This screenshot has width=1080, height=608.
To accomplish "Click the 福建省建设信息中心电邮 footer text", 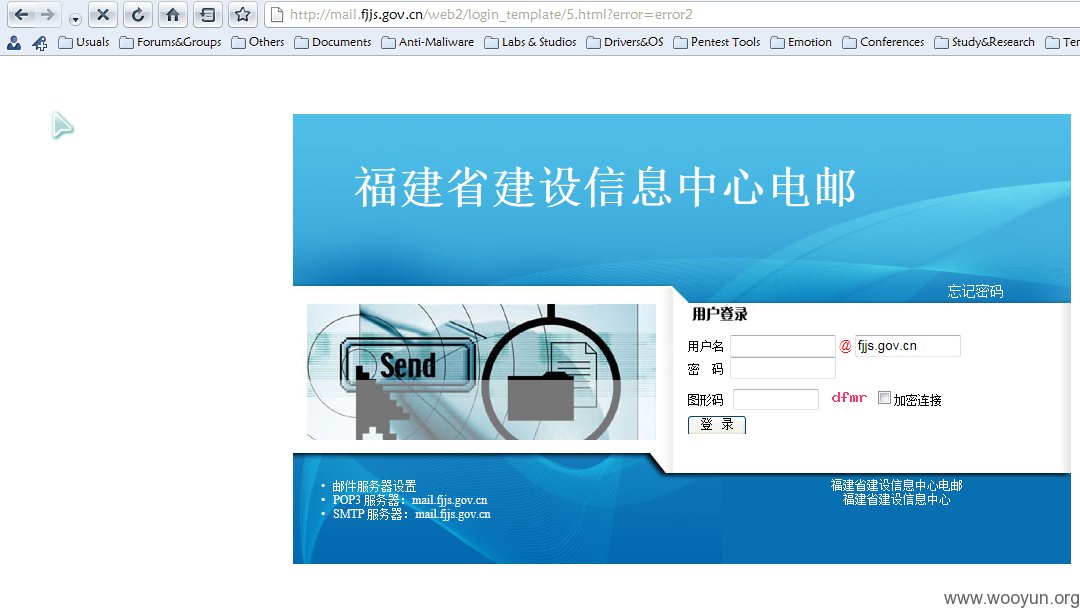I will (x=896, y=485).
